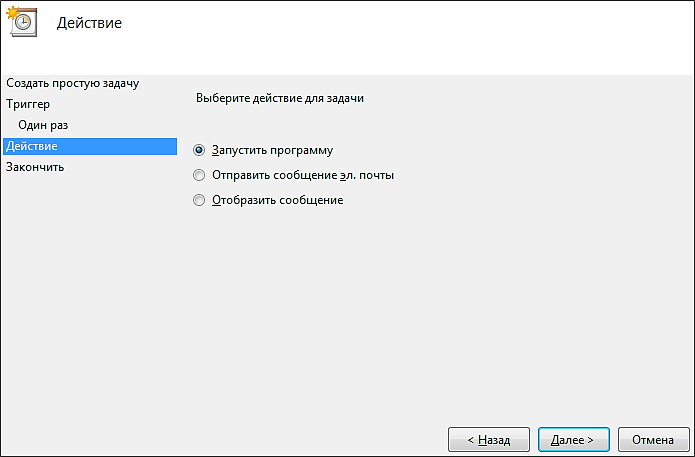The width and height of the screenshot is (695, 457).
Task: Click the yellow star badge on wizard icon
Action: [x=13, y=12]
